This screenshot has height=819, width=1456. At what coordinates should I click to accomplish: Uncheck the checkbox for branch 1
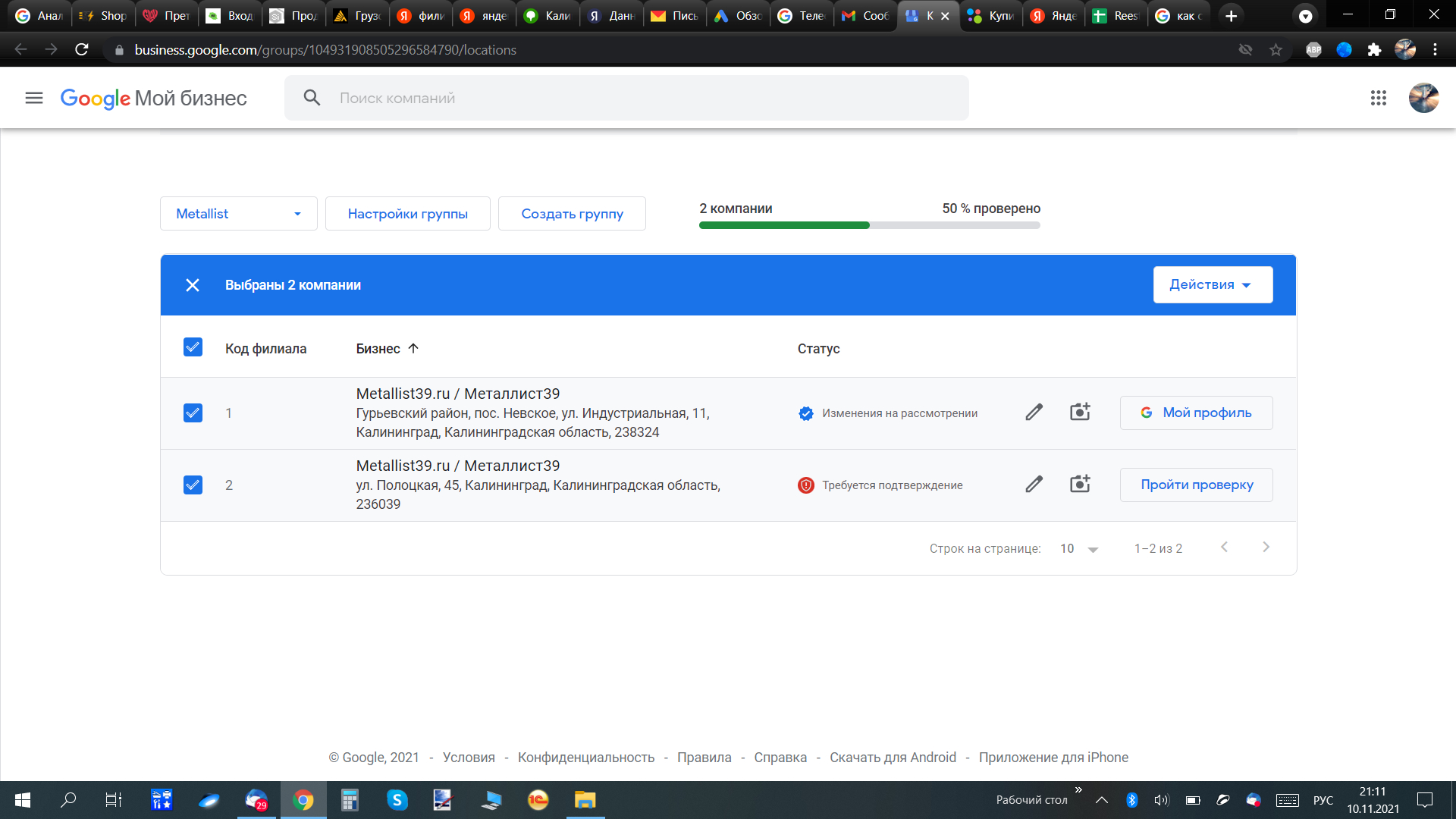(x=193, y=413)
